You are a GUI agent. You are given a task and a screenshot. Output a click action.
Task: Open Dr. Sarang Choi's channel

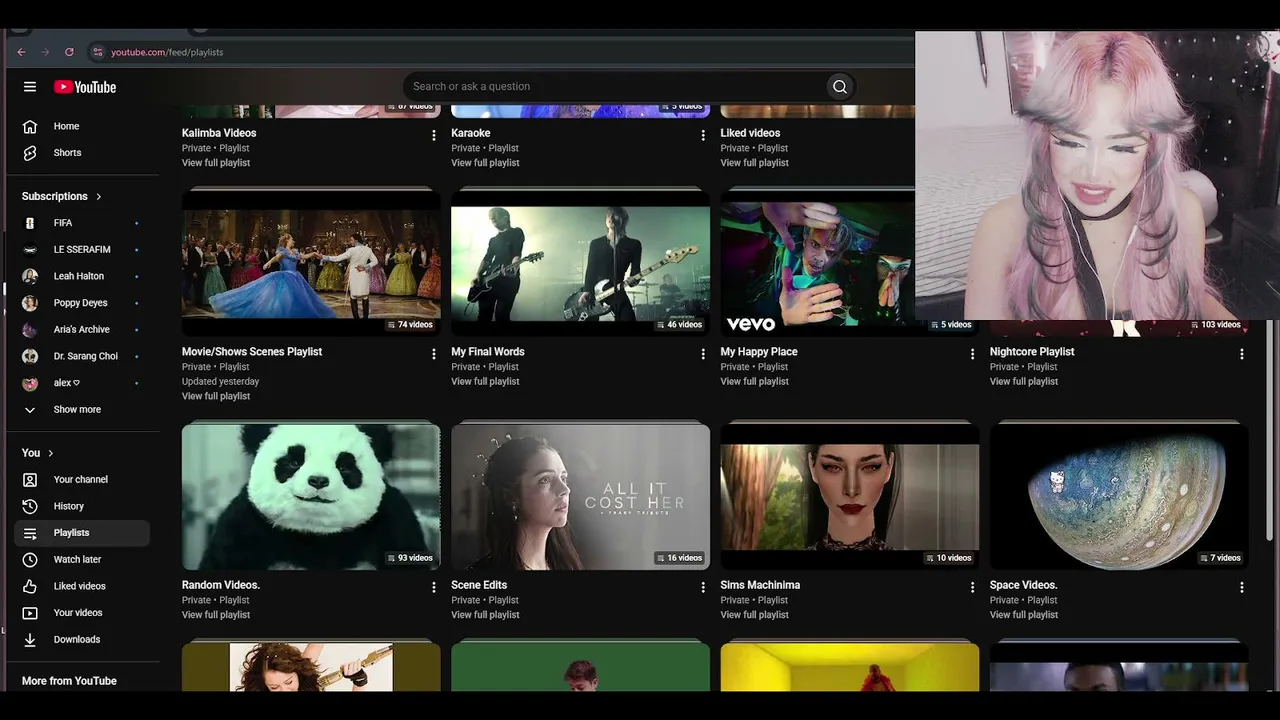82,356
